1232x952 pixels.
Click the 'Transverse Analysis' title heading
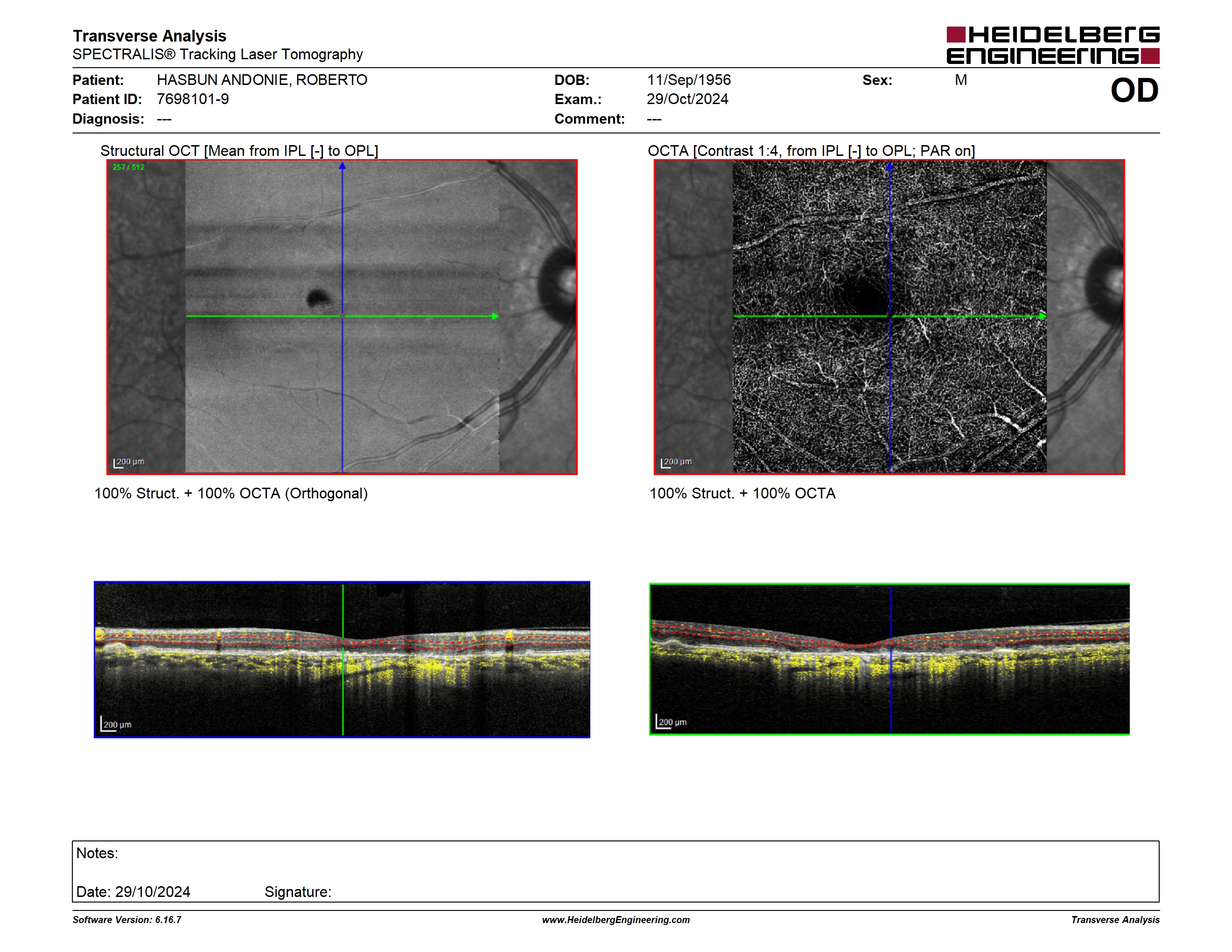tap(149, 36)
